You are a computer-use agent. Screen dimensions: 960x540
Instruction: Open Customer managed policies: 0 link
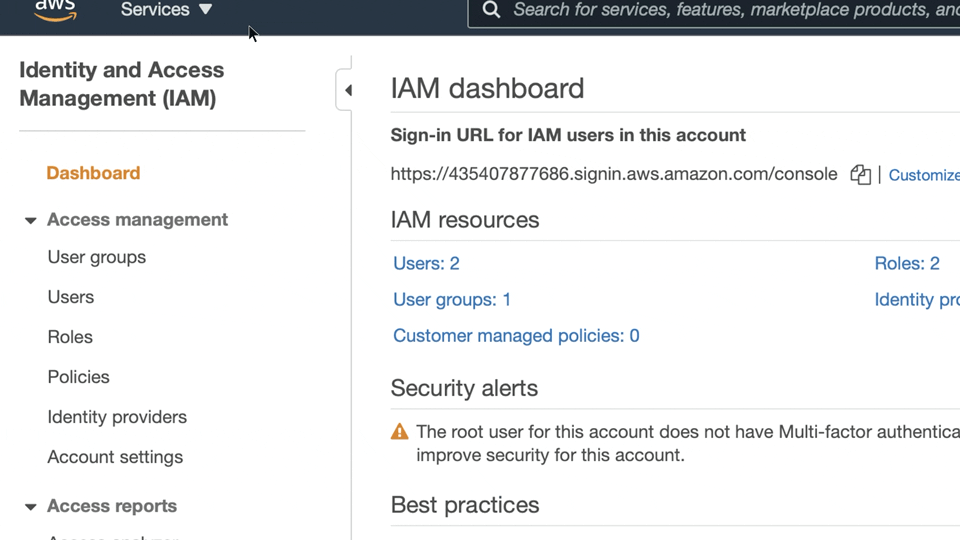click(x=516, y=336)
